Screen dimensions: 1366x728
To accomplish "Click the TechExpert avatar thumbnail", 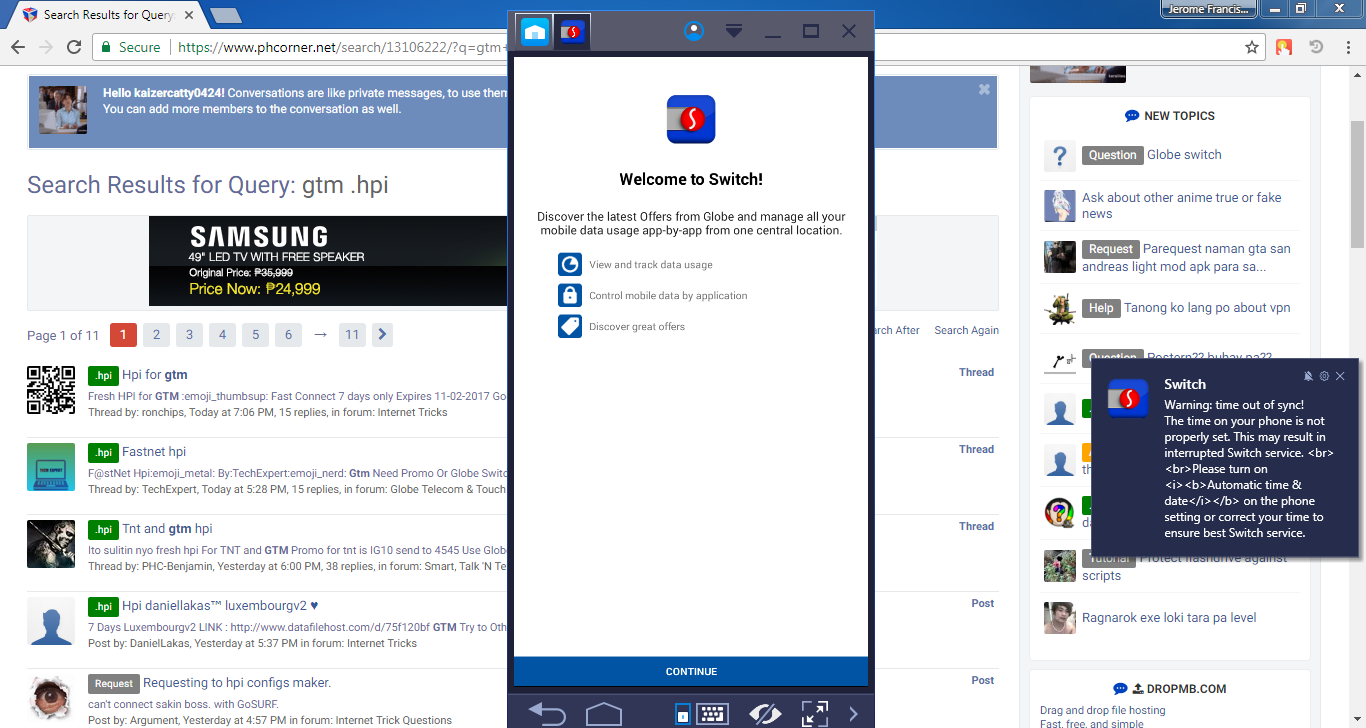I will [51, 467].
